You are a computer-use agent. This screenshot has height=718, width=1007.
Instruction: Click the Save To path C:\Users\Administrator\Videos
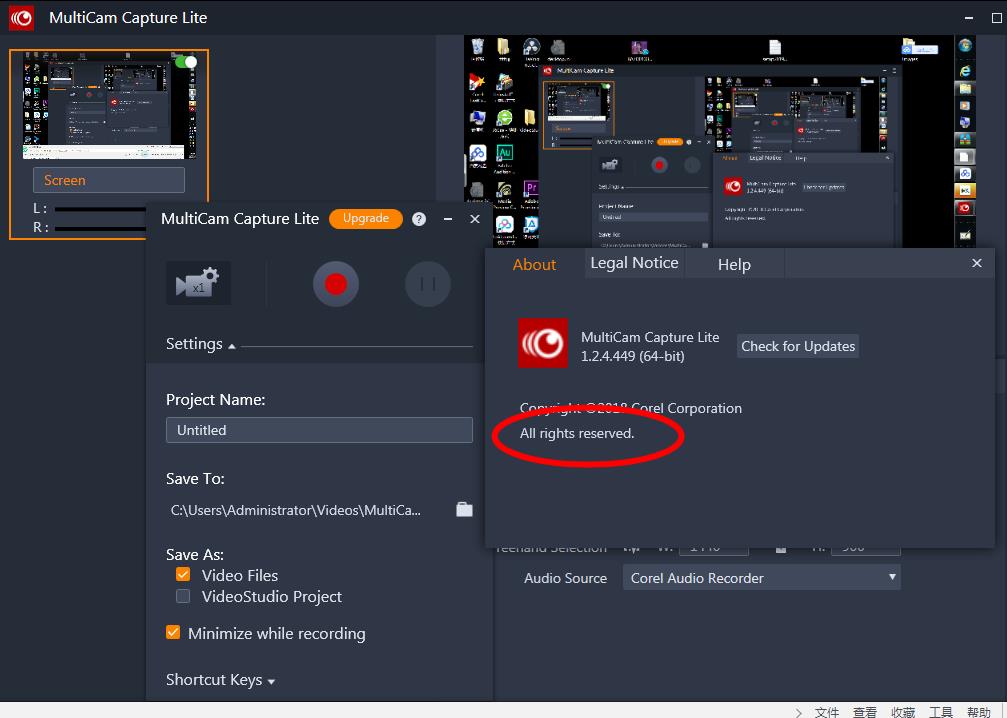click(x=295, y=511)
